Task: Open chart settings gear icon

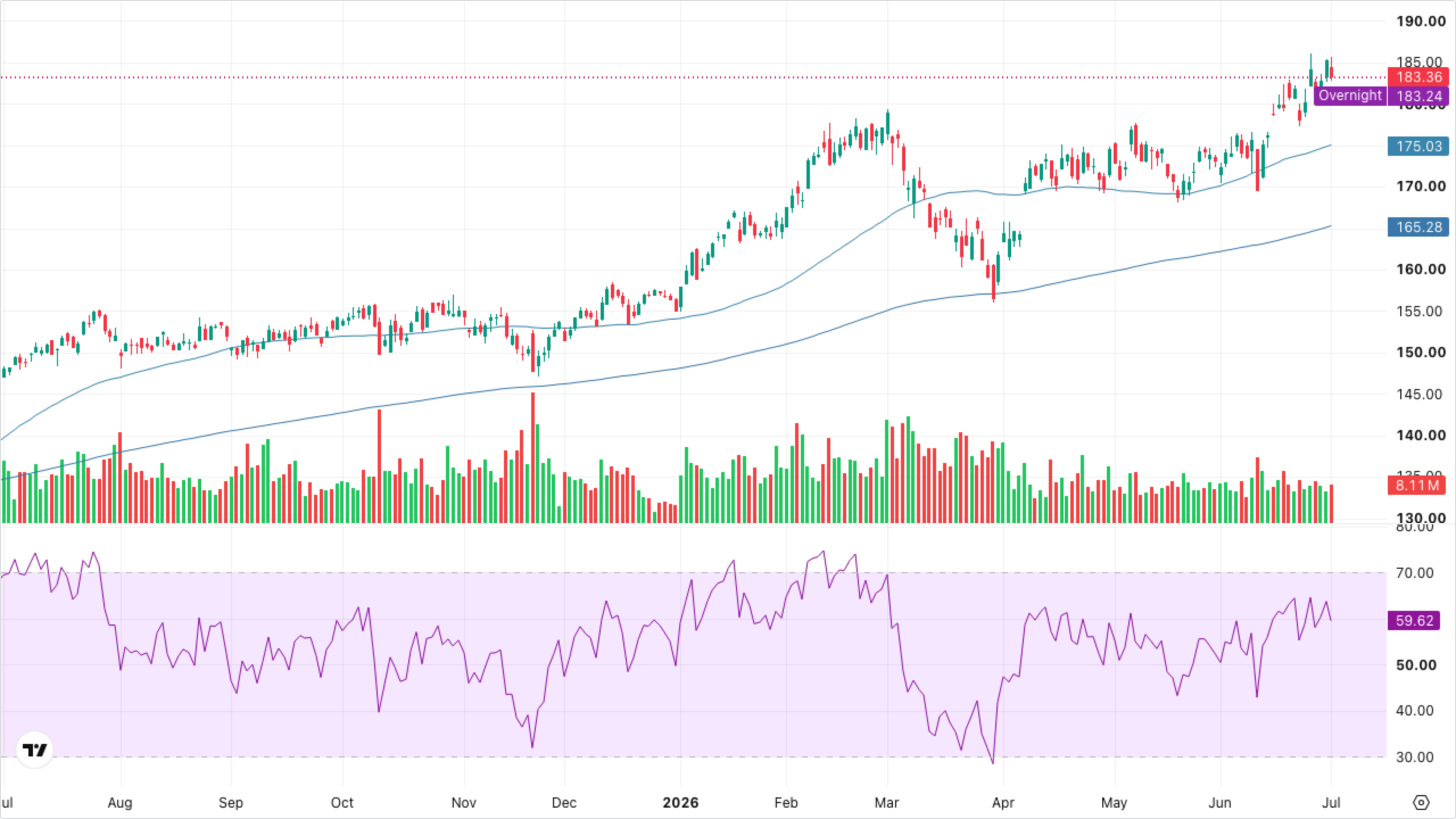Action: click(x=1421, y=803)
